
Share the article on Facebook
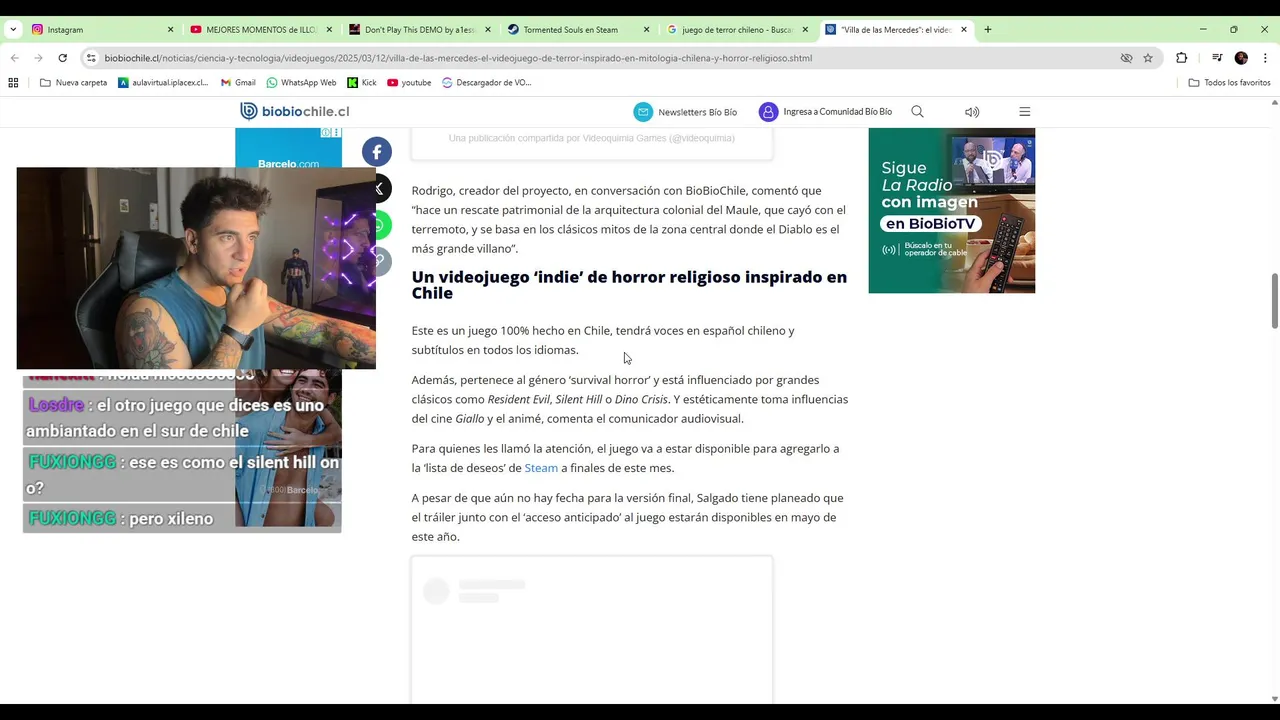pos(377,152)
